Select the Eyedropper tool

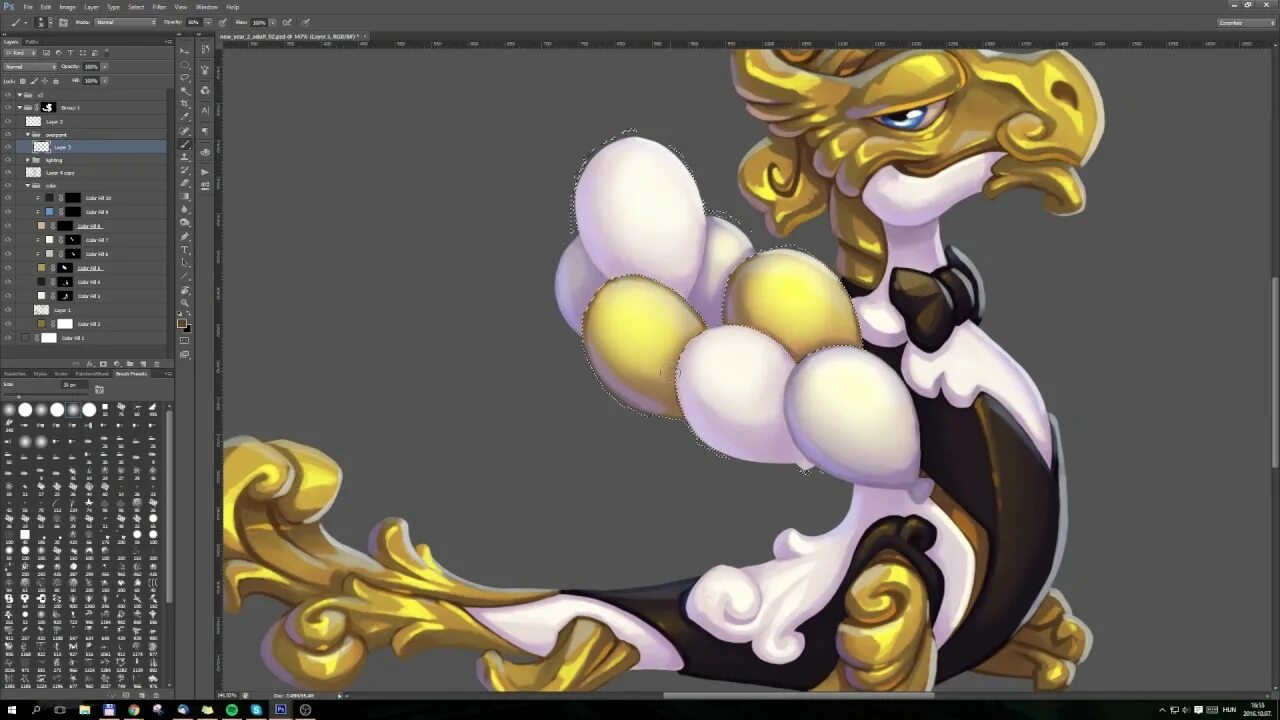coord(185,116)
